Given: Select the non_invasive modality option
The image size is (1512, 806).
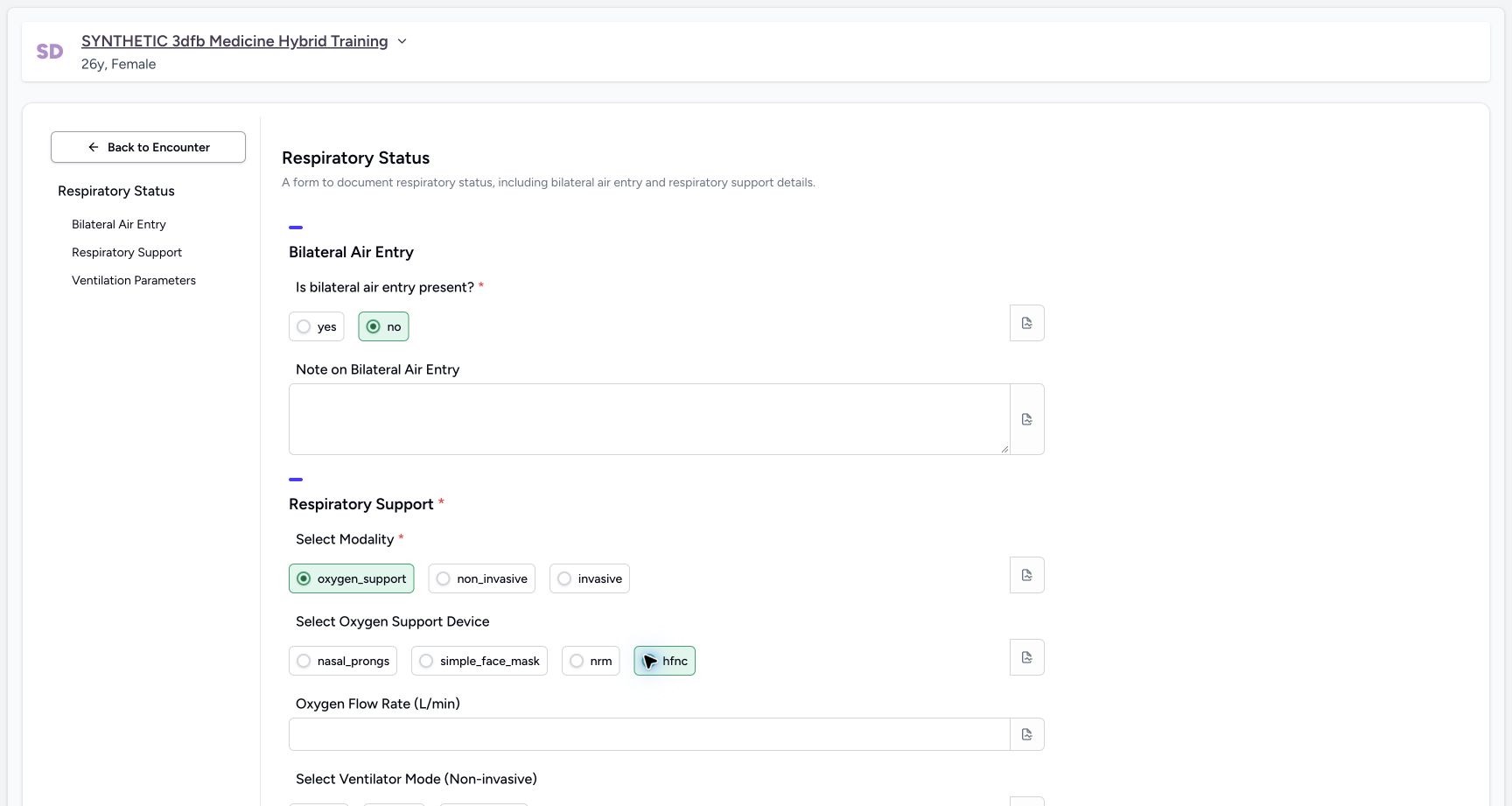Looking at the screenshot, I should [481, 578].
